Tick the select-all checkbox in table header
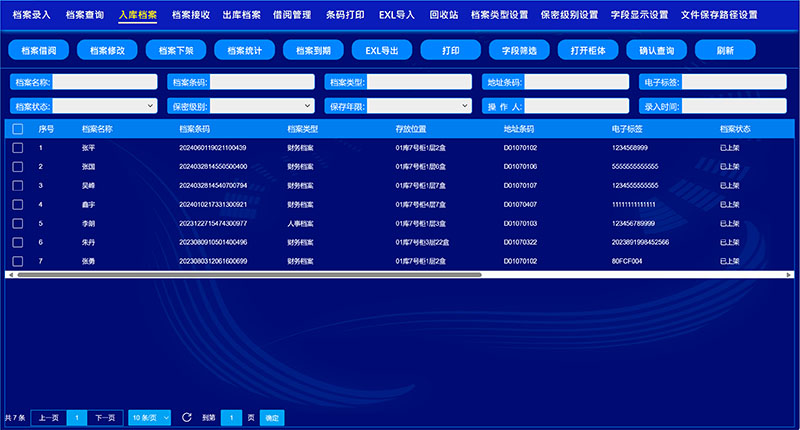800x430 pixels. [17, 129]
